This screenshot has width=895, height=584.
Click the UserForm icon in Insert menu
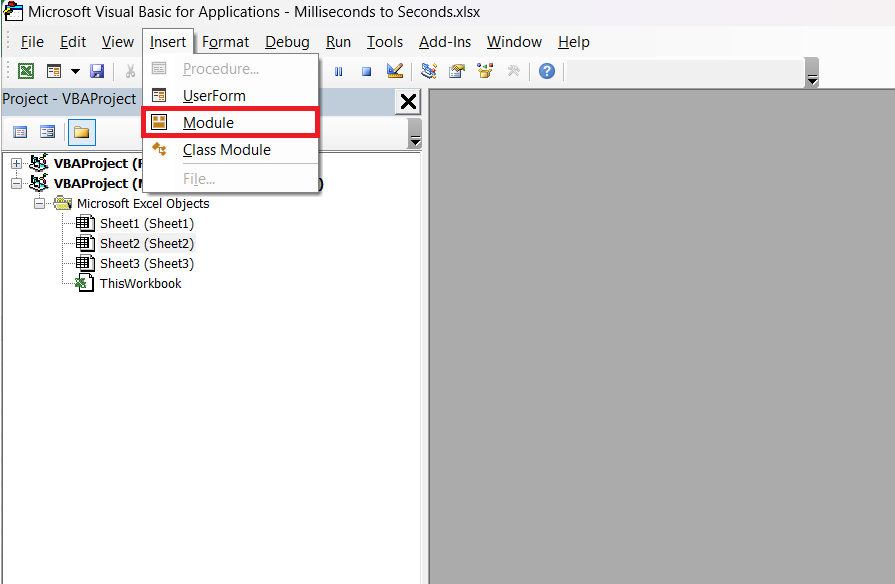click(159, 95)
